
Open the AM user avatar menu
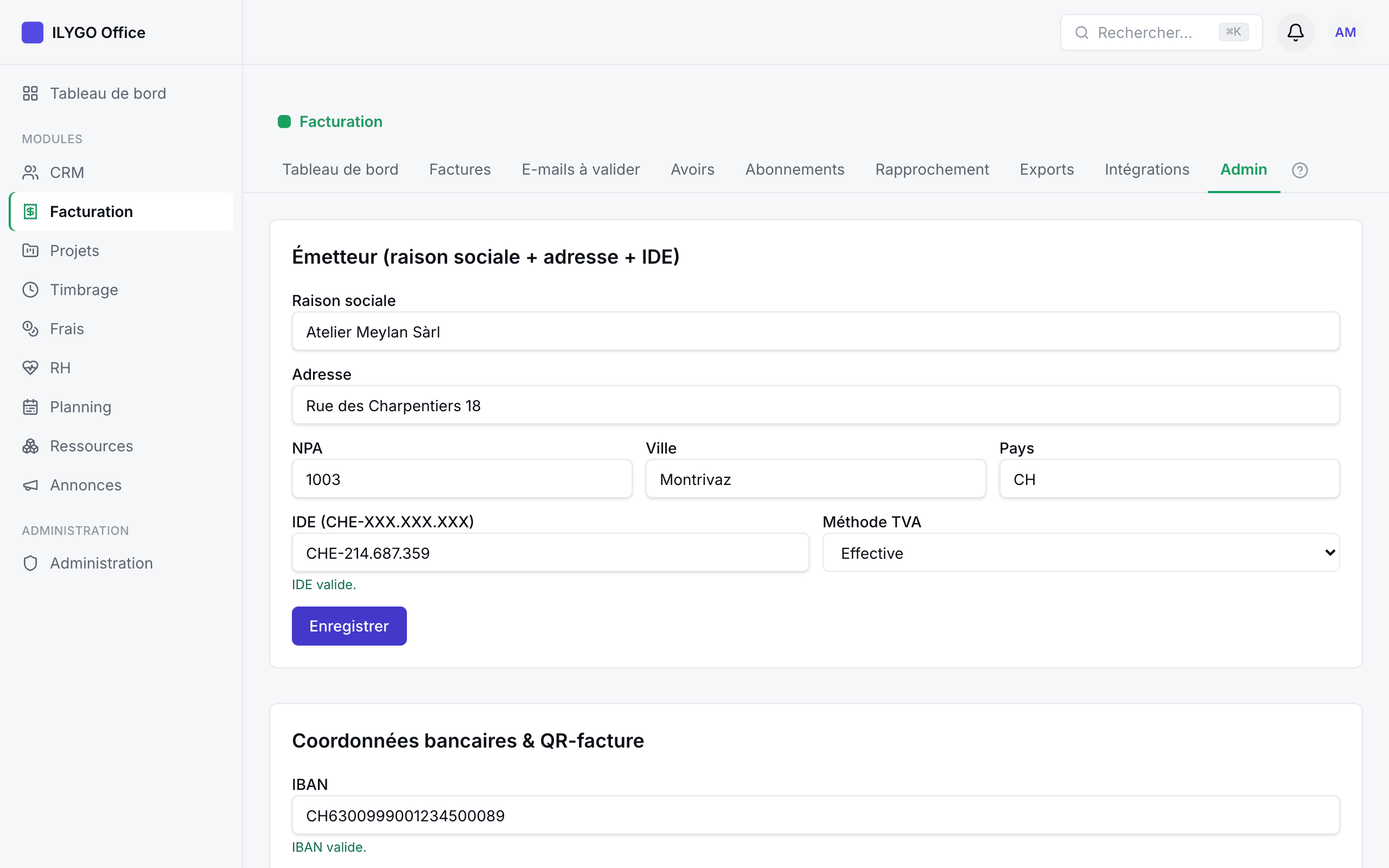[1345, 32]
